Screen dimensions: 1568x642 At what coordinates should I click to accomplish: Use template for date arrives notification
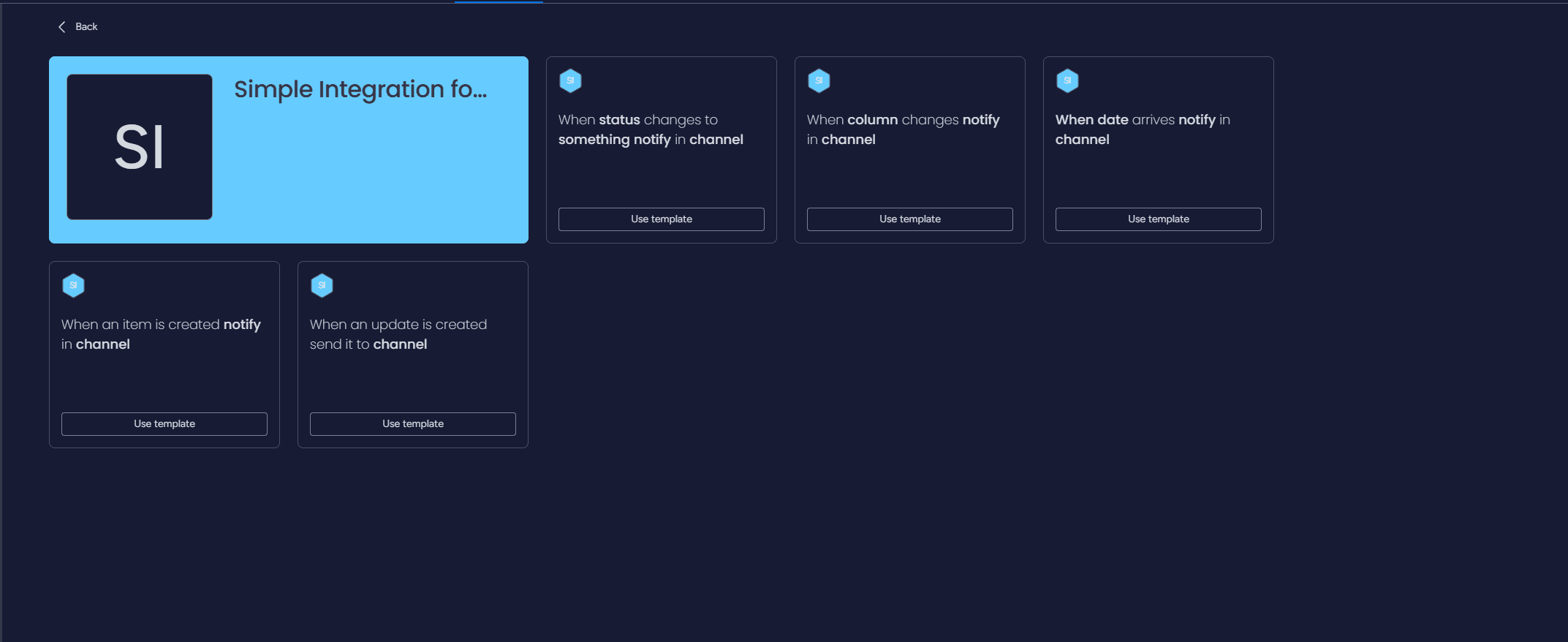(1158, 219)
